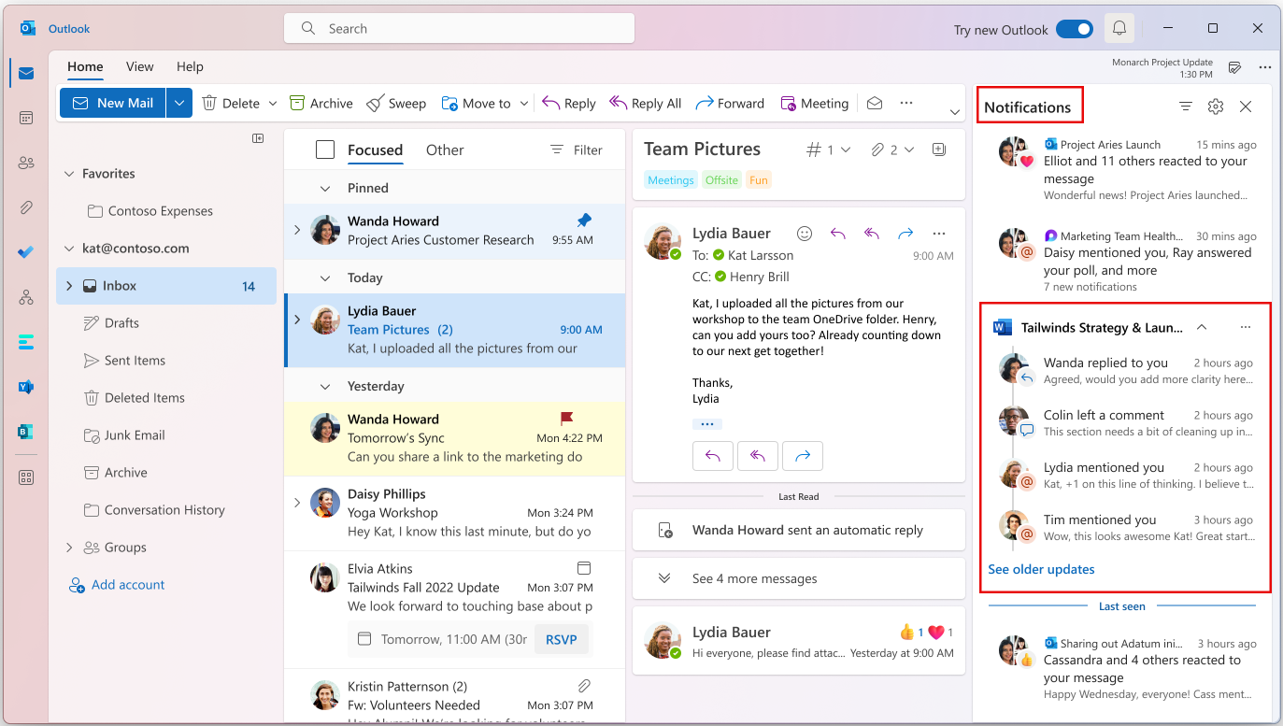Open the People app in left rail

click(26, 163)
